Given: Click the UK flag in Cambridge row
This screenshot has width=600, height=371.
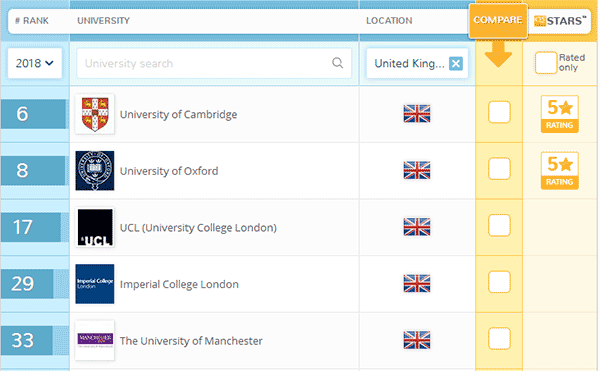Looking at the screenshot, I should [417, 114].
